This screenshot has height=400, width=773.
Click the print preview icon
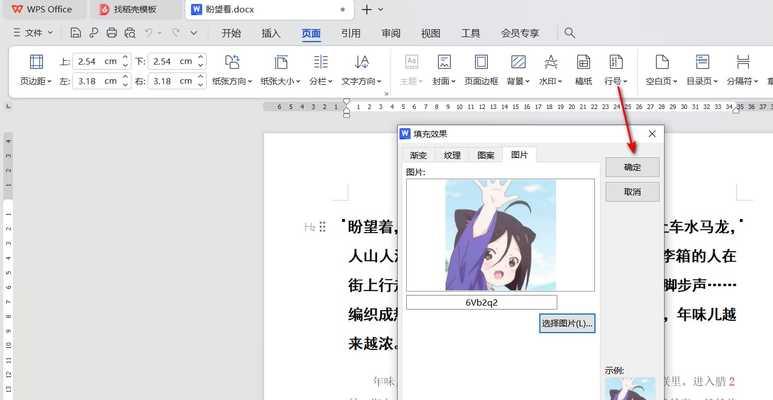130,33
